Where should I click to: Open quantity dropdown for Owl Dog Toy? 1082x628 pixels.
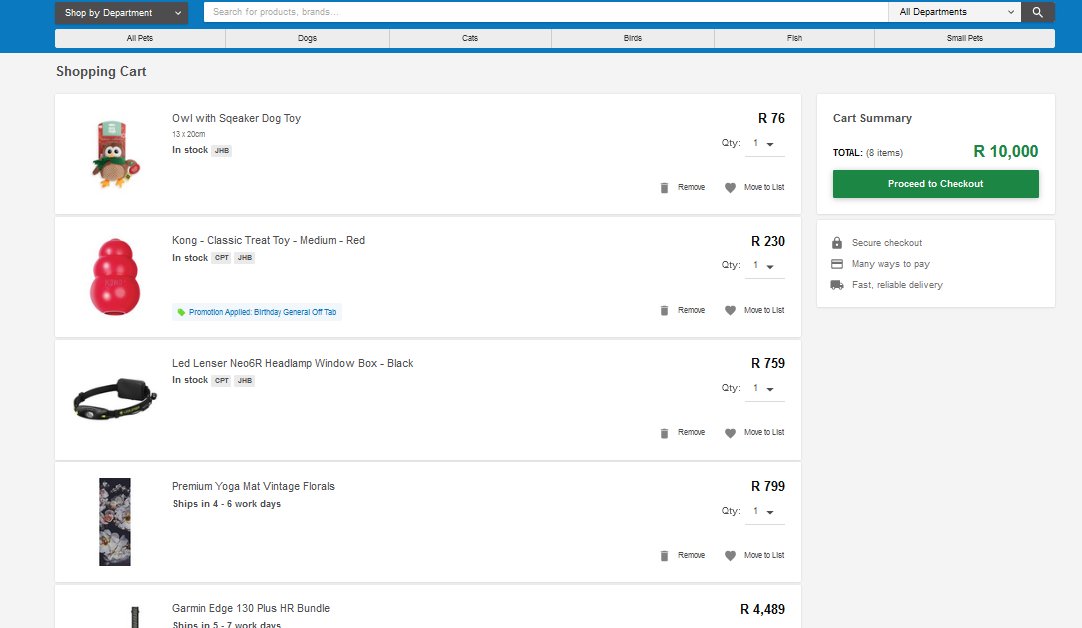click(x=764, y=144)
